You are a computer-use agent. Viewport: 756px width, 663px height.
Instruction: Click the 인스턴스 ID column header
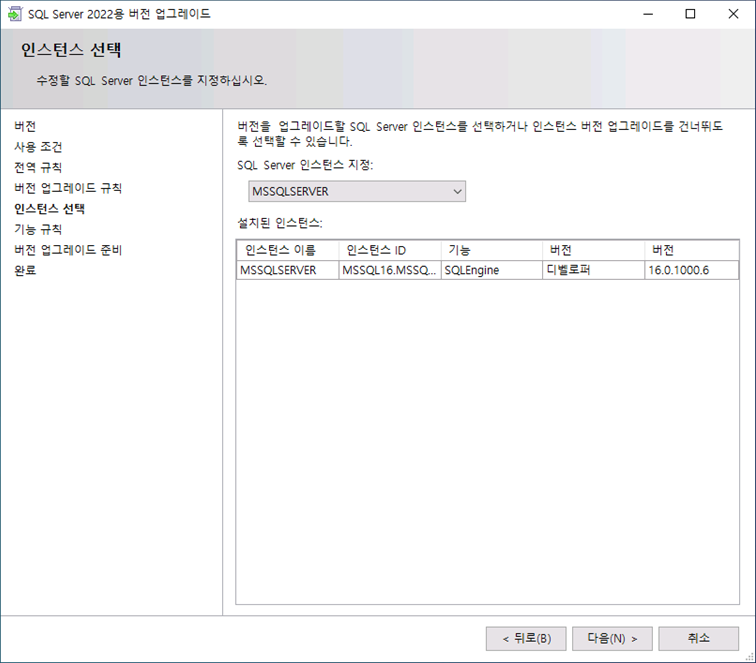coord(390,250)
